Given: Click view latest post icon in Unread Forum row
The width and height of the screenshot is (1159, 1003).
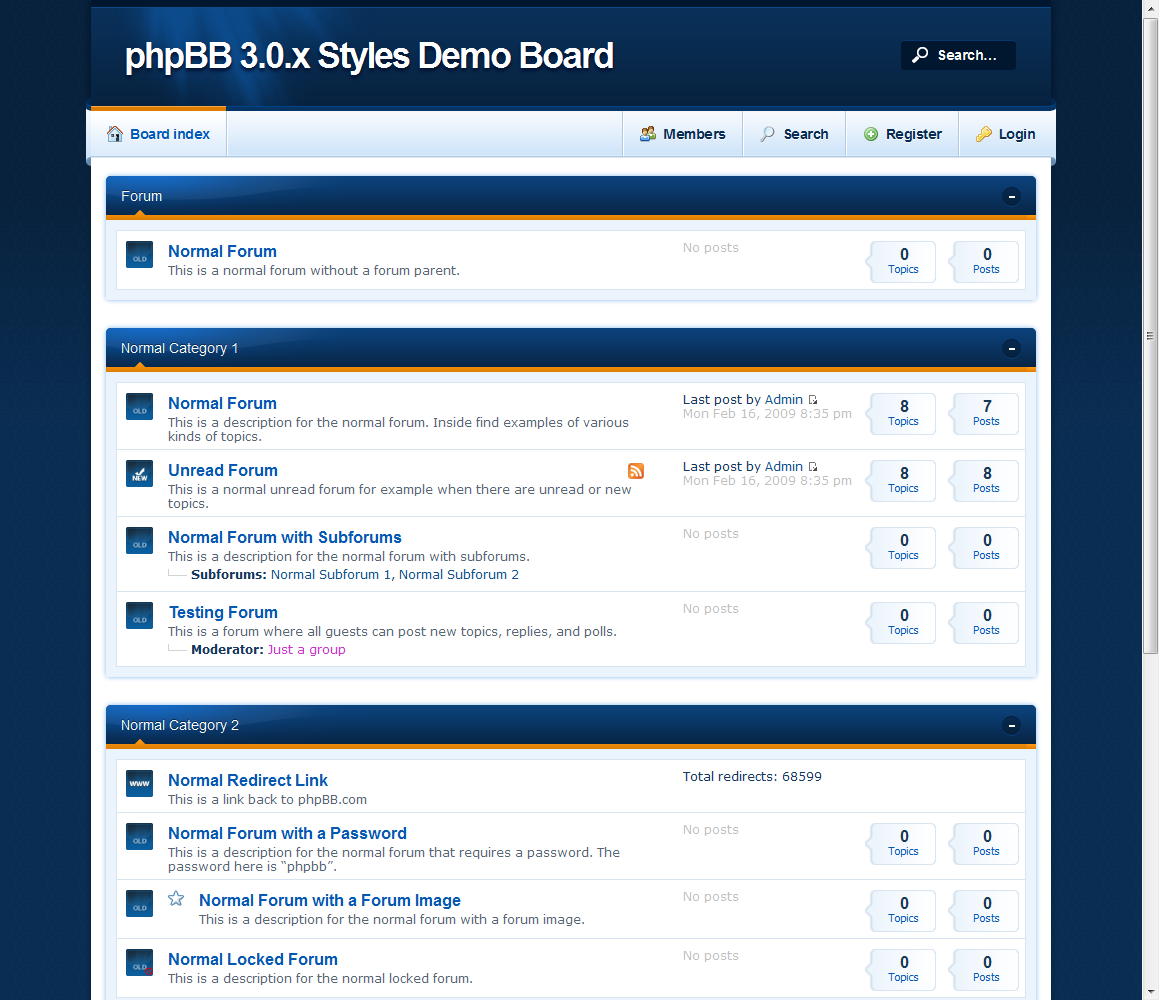Looking at the screenshot, I should (x=813, y=467).
